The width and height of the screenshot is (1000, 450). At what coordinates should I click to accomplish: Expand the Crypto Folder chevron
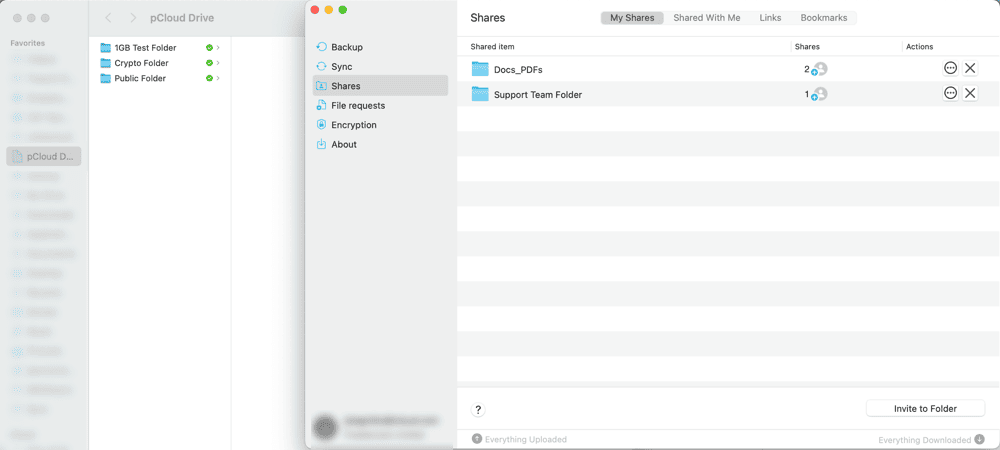coord(218,63)
